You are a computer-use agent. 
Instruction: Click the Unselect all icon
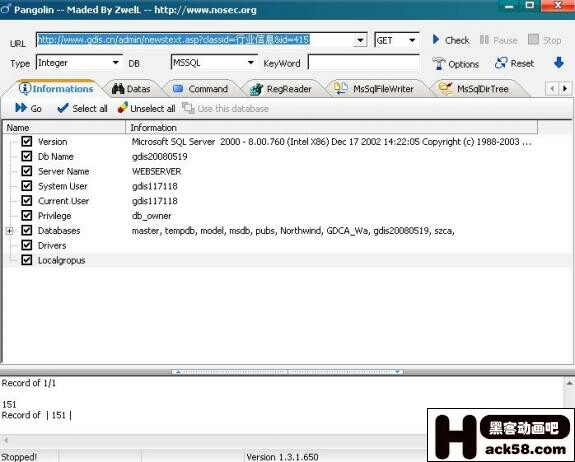pos(122,107)
